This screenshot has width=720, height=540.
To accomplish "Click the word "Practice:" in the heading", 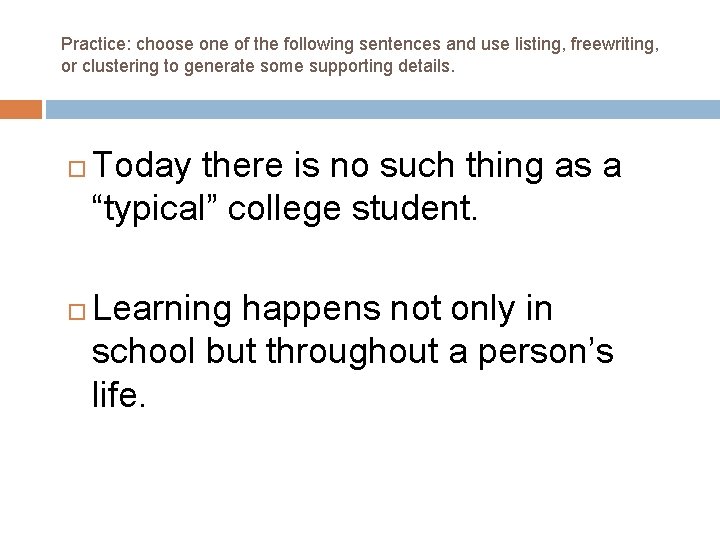I will click(96, 44).
